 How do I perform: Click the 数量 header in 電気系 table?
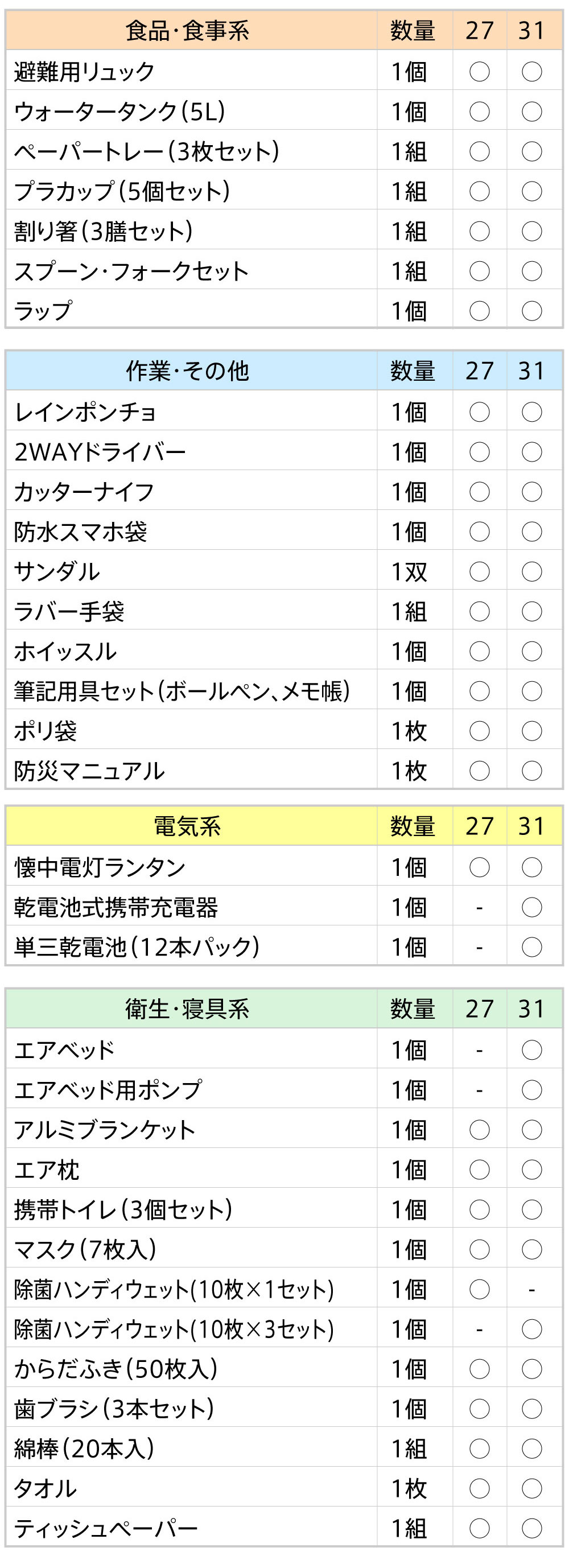tap(413, 826)
